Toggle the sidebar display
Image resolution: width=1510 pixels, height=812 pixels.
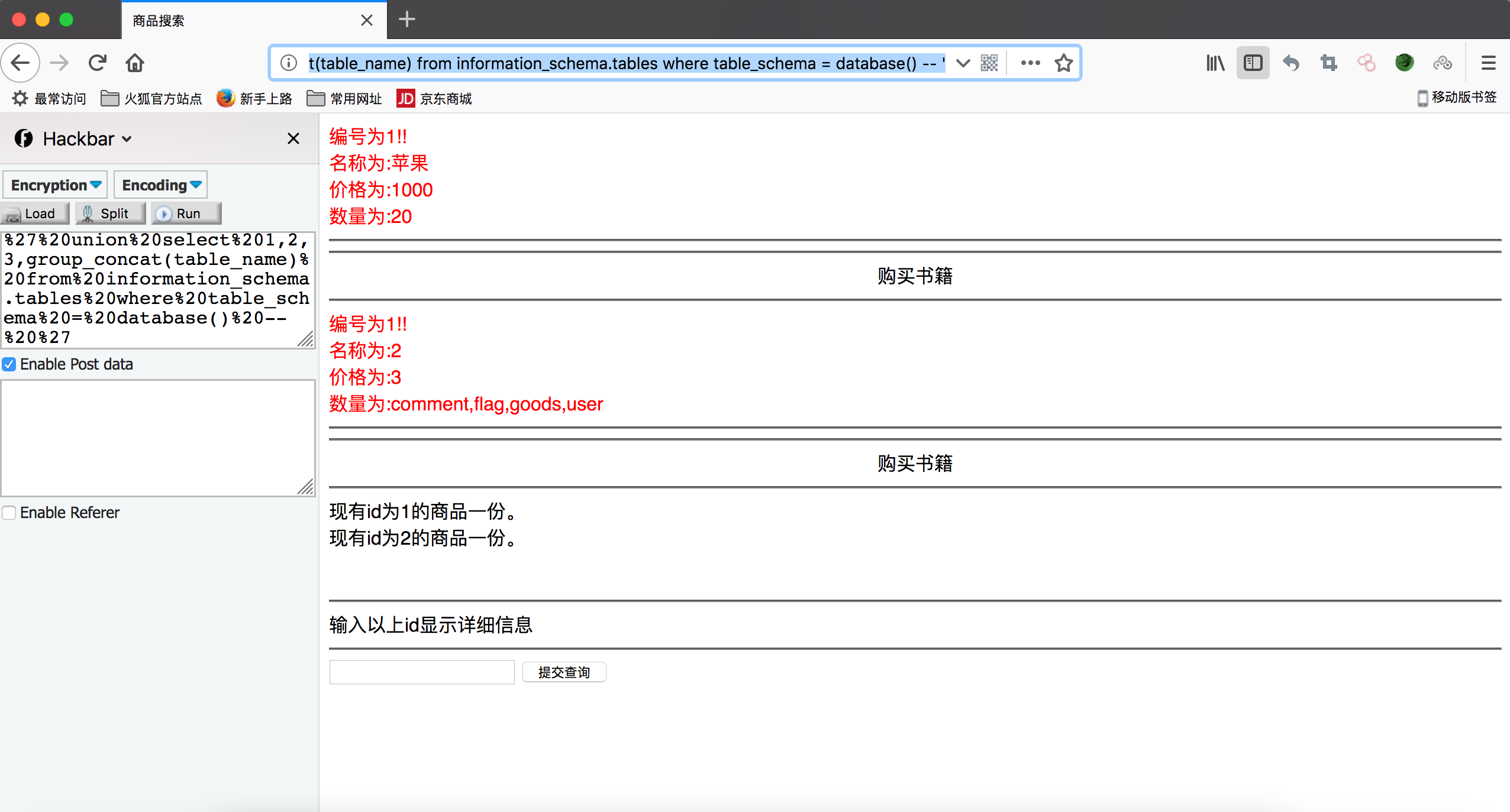coord(1253,63)
